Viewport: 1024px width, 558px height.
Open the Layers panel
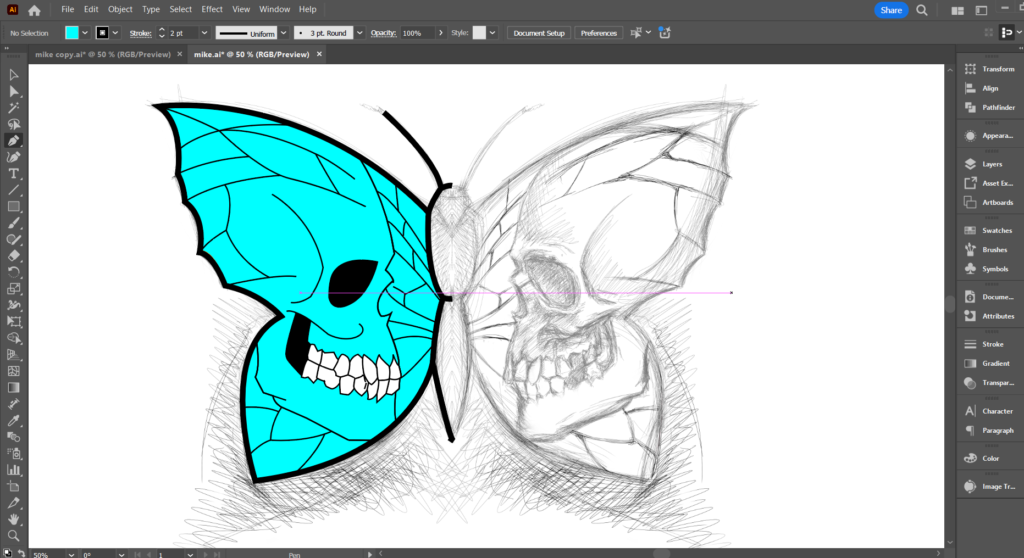tap(990, 164)
